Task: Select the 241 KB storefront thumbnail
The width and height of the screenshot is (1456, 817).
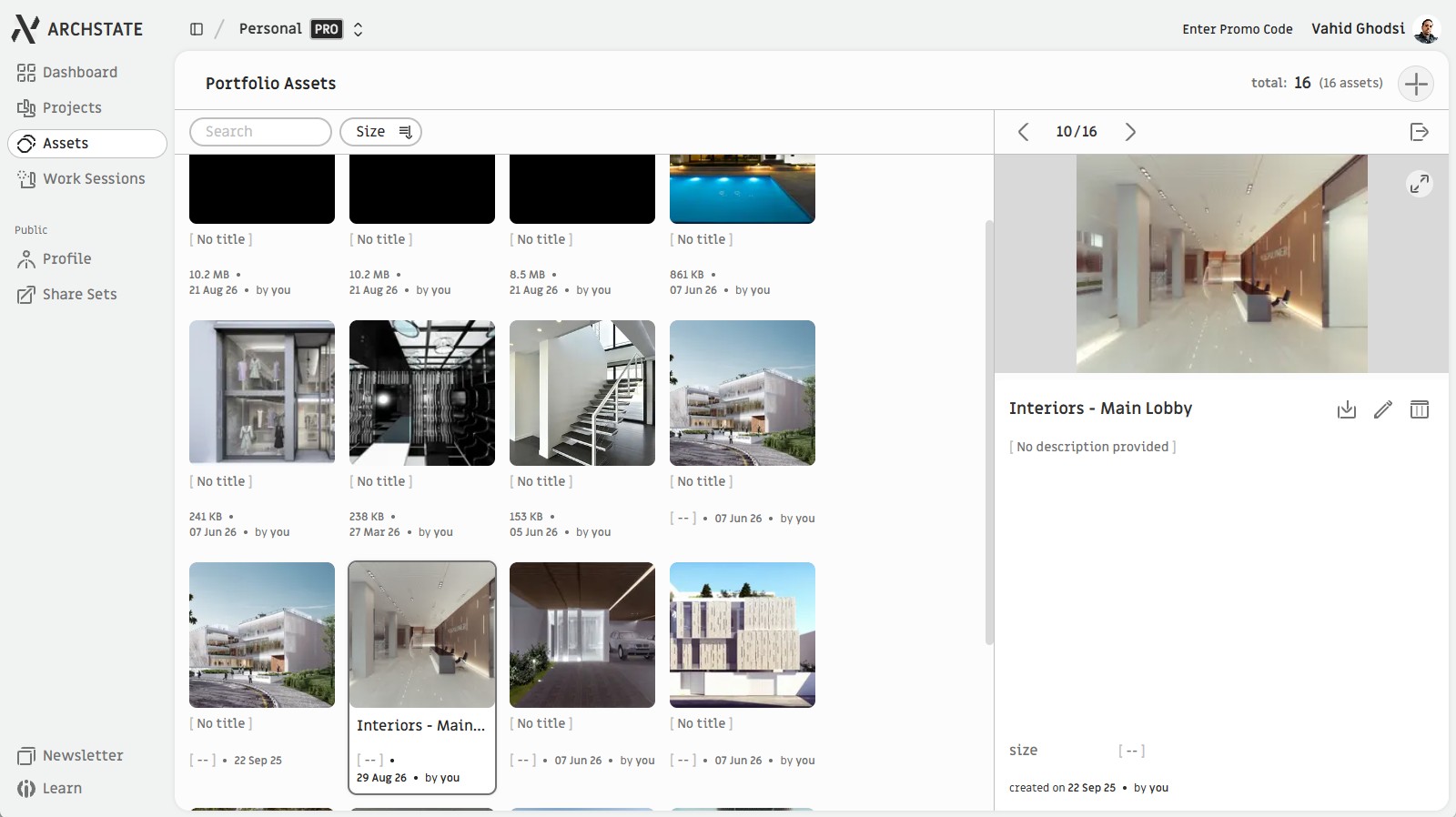Action: 262,393
